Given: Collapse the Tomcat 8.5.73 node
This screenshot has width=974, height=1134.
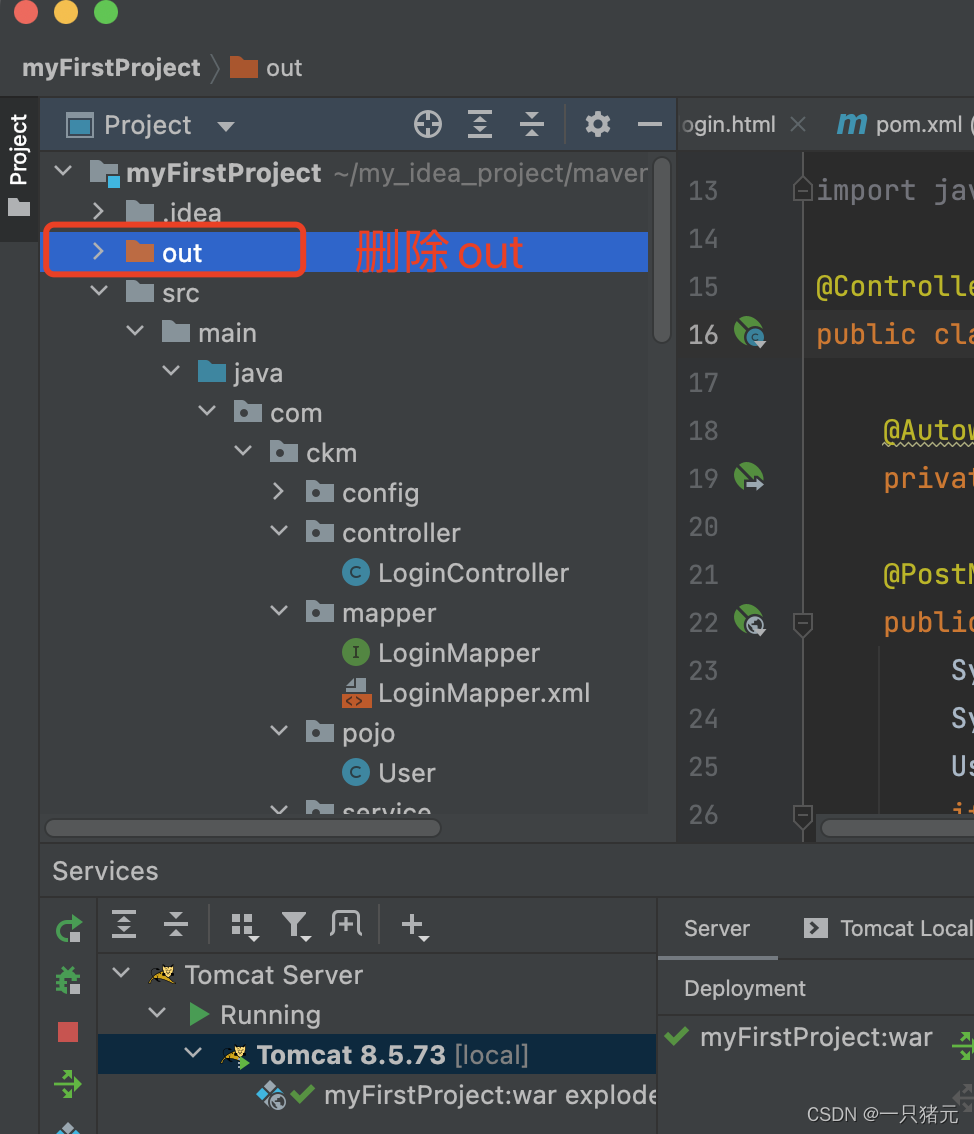Looking at the screenshot, I should point(193,1053).
